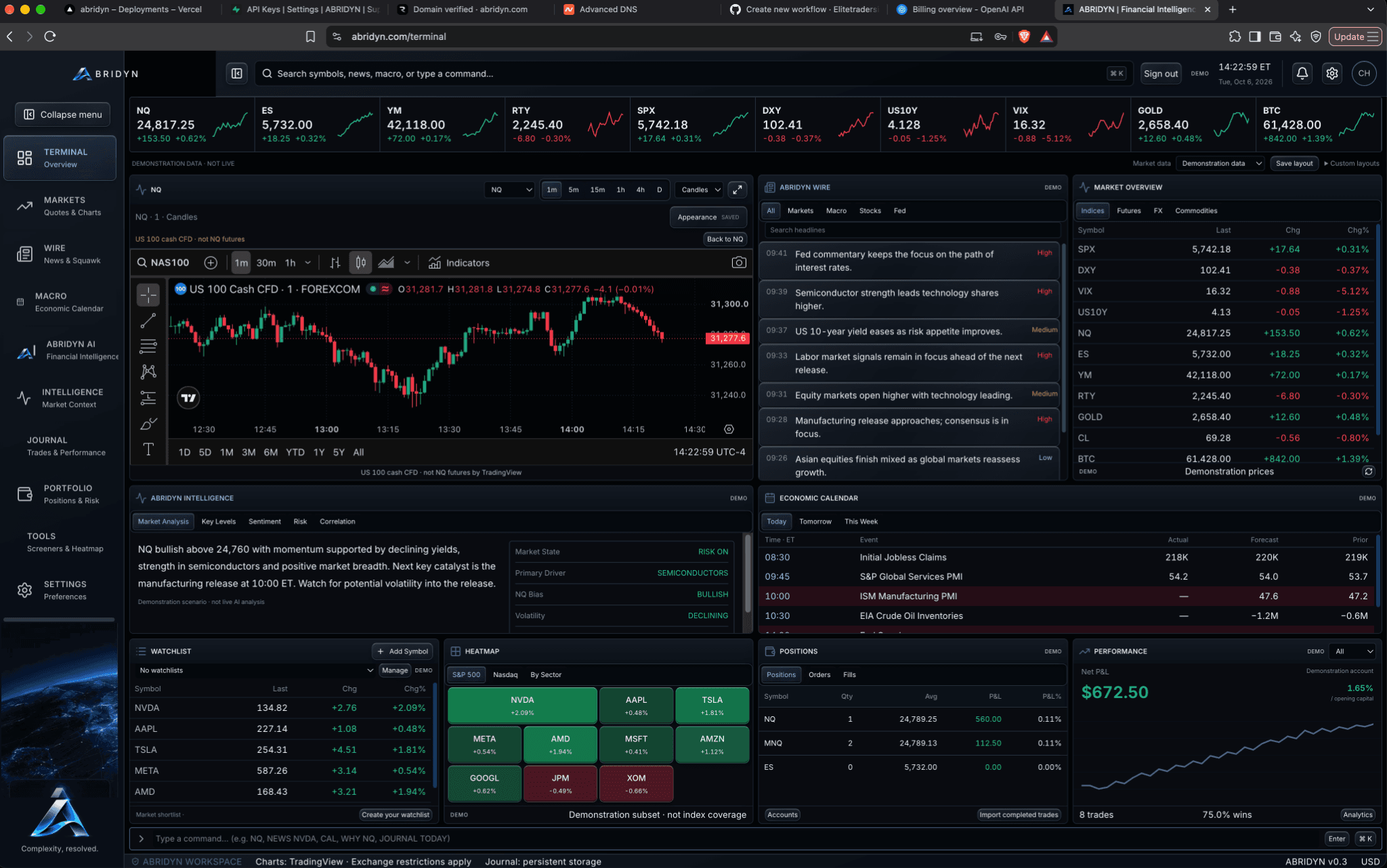The image size is (1387, 868).
Task: Open the No watchlists dropdown
Action: [255, 670]
